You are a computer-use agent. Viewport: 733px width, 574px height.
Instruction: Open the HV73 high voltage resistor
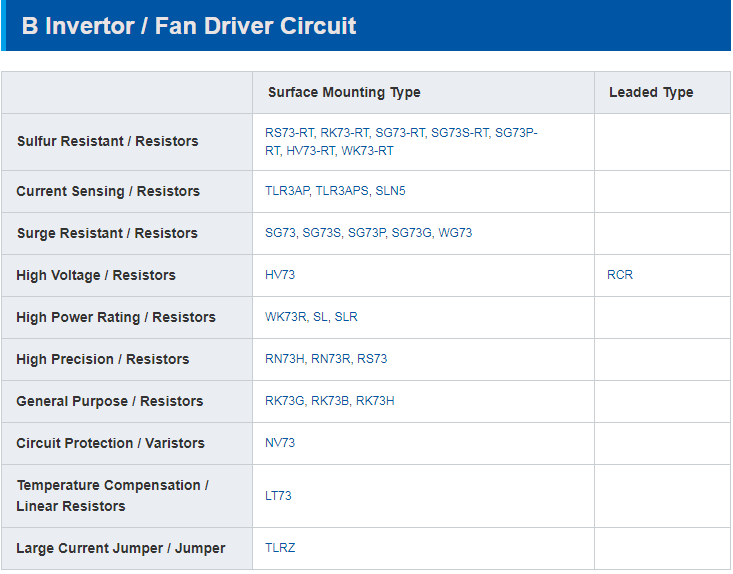coord(280,275)
